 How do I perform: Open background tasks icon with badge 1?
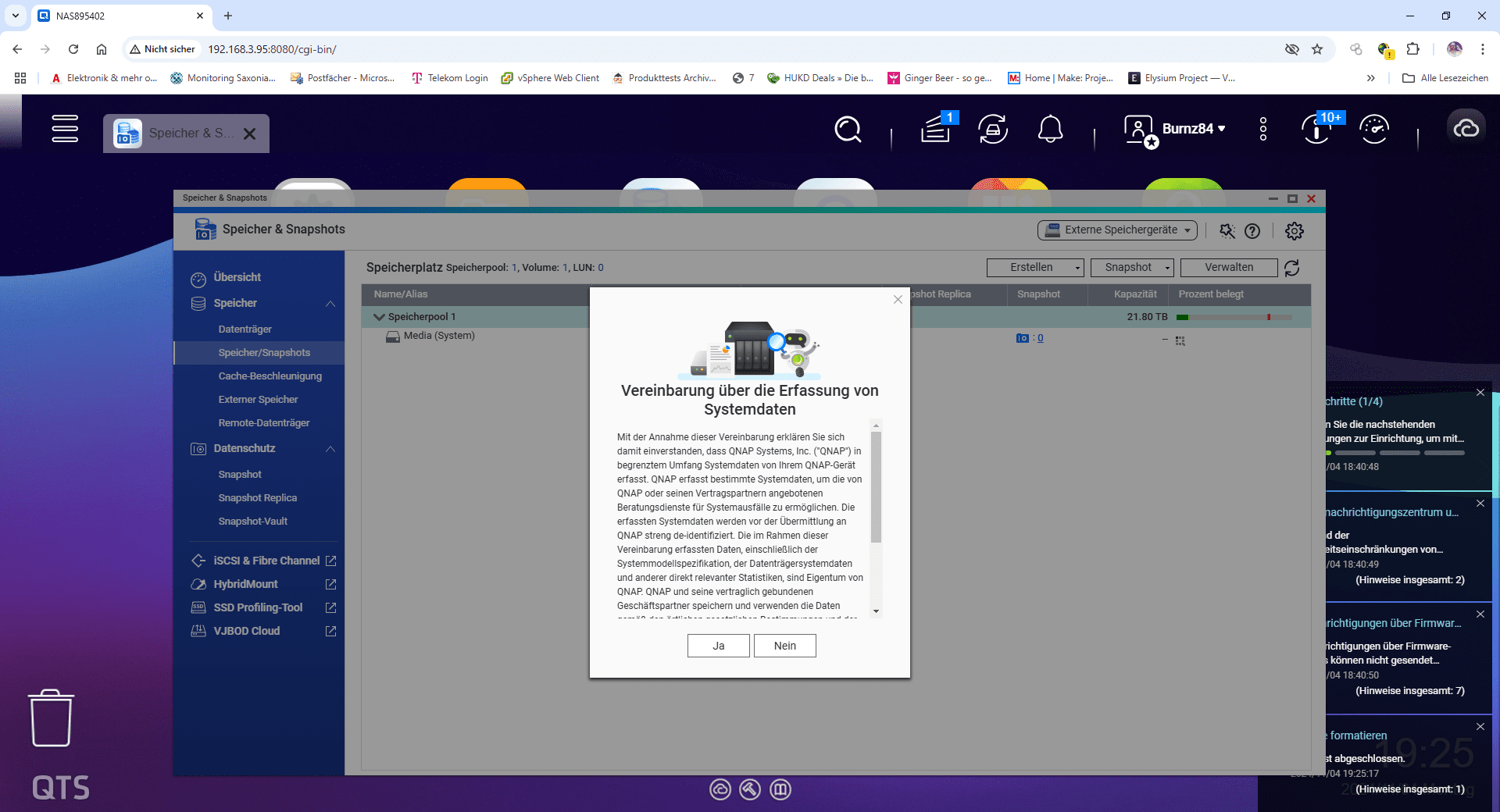pyautogui.click(x=937, y=129)
